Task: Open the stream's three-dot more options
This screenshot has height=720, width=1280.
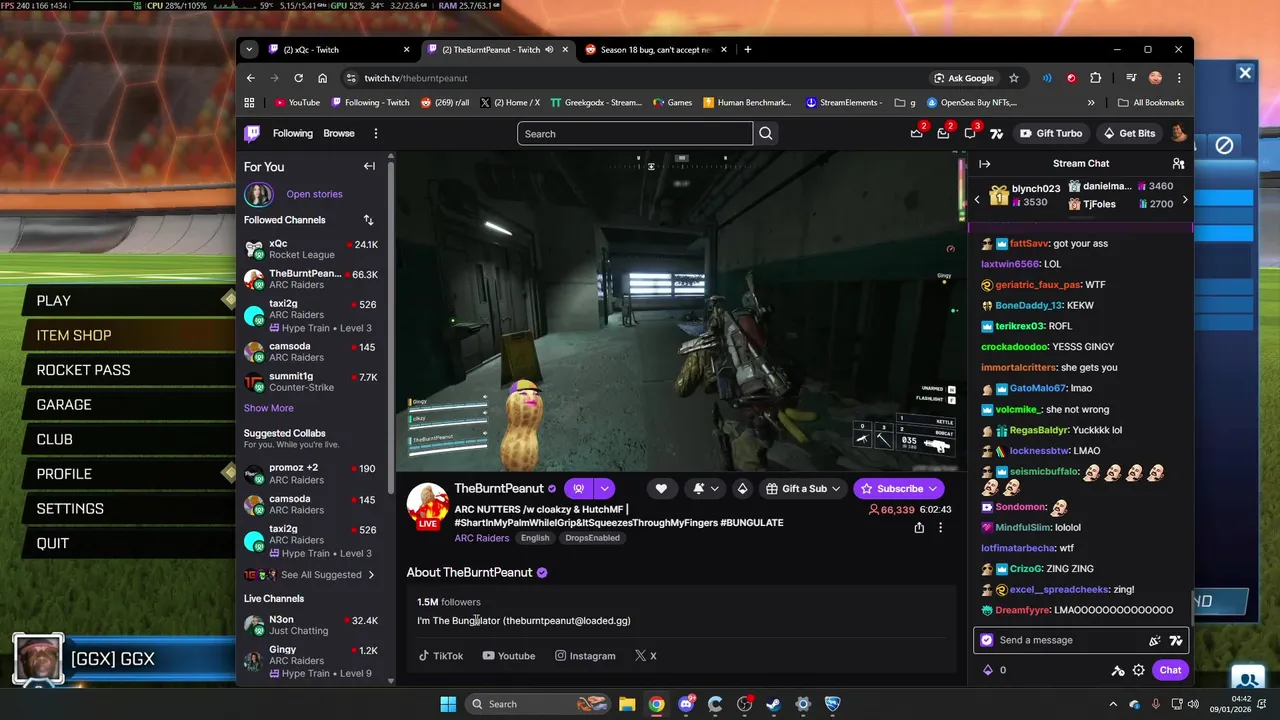Action: (940, 528)
